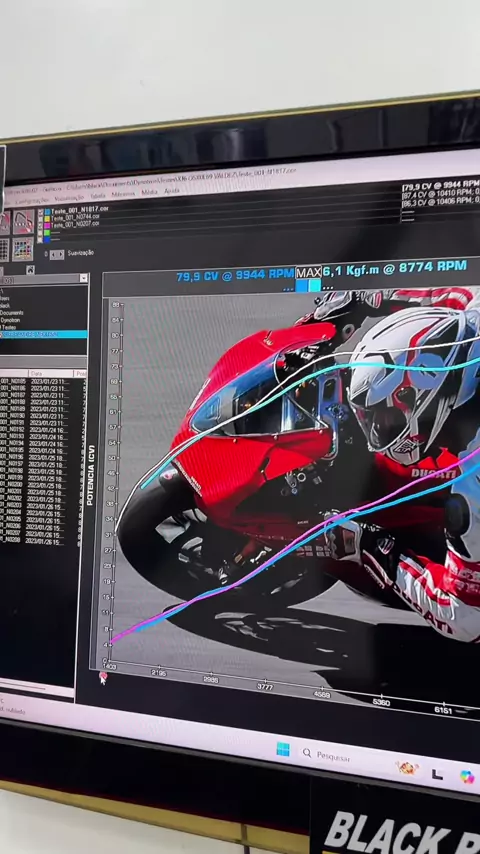Select the highlighted cyan folder row

[44, 334]
